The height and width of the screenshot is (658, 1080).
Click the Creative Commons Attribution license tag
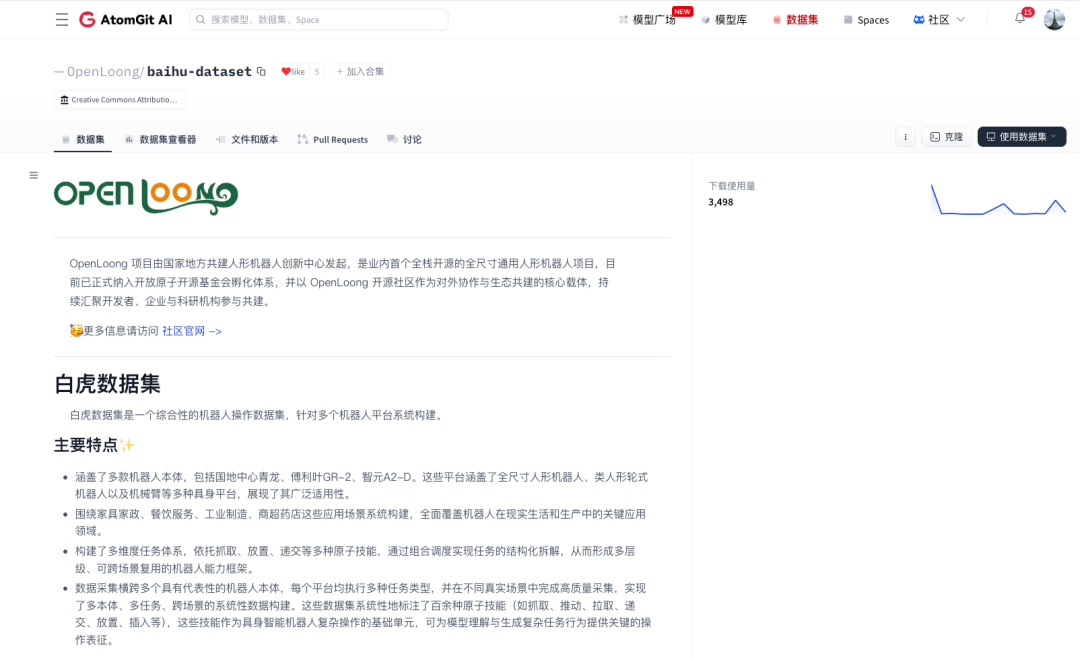pos(119,100)
